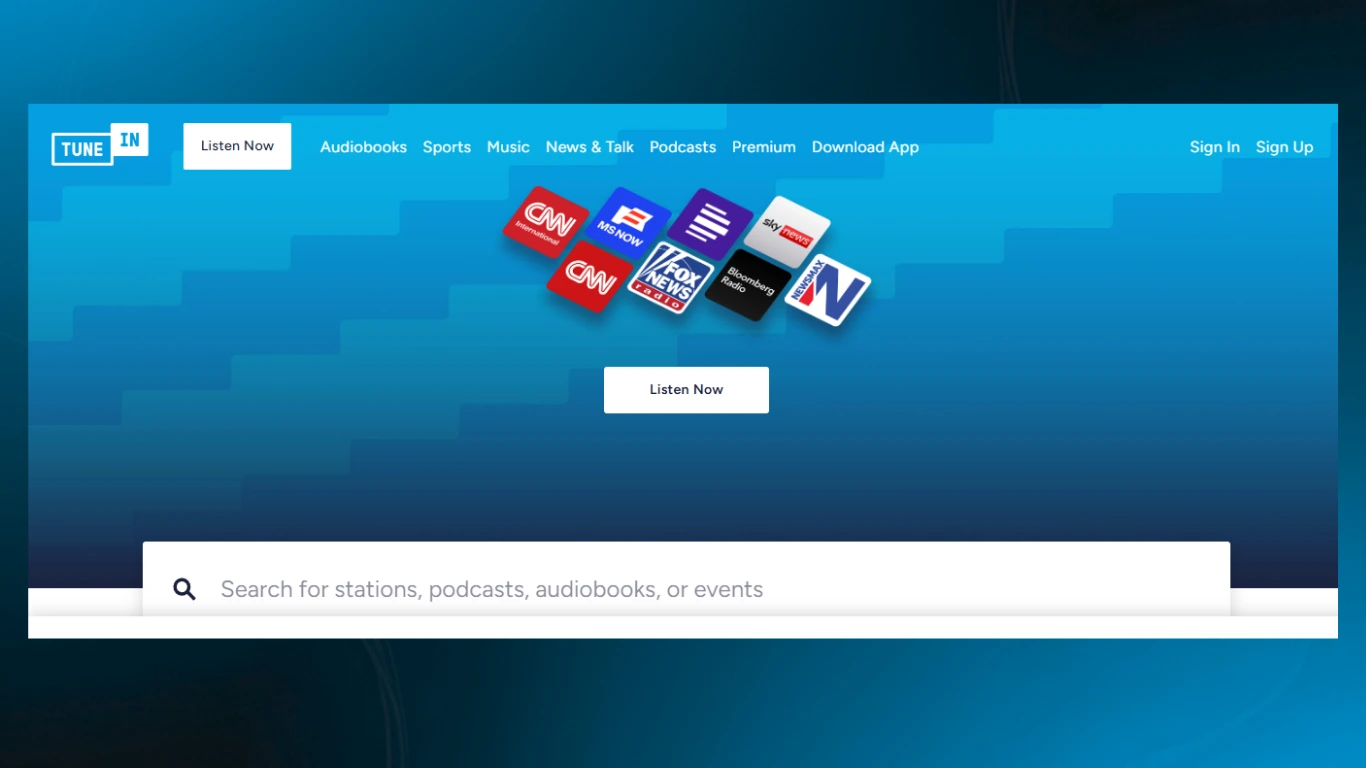Viewport: 1366px width, 768px height.
Task: Click the red CNN tile without subtitle
Action: click(x=590, y=277)
